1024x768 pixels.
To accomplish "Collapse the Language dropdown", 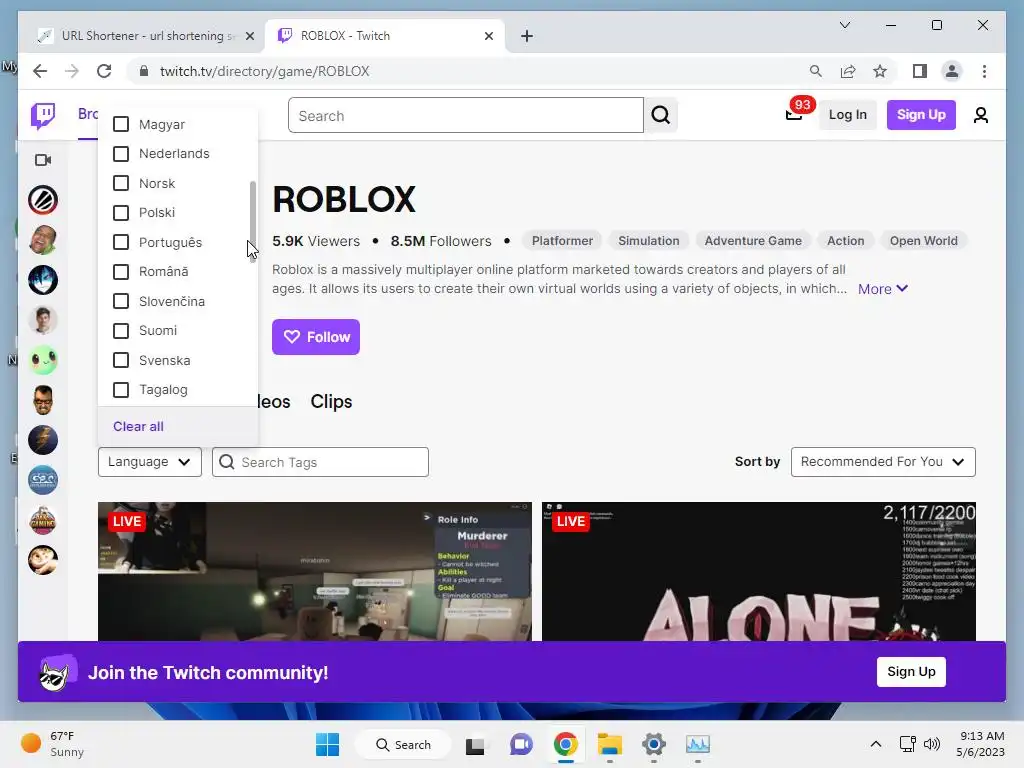I will [x=150, y=462].
